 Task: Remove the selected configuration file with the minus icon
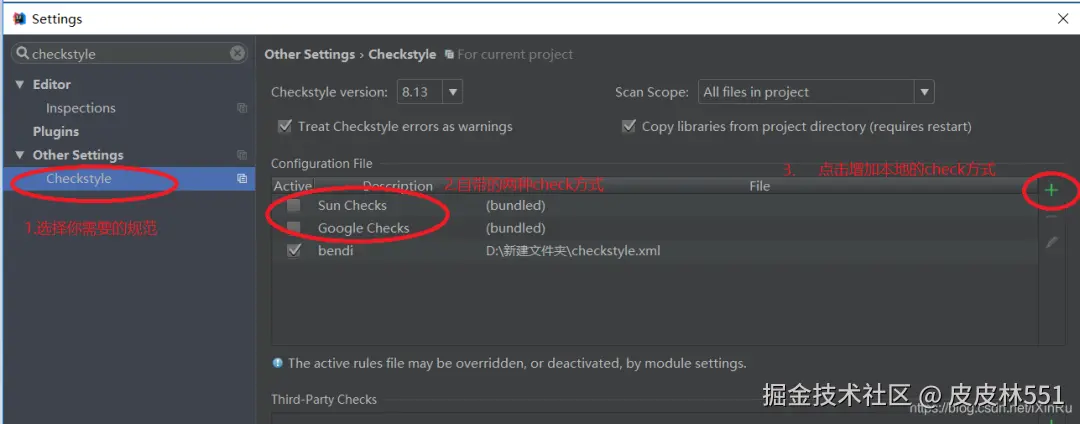(1051, 217)
